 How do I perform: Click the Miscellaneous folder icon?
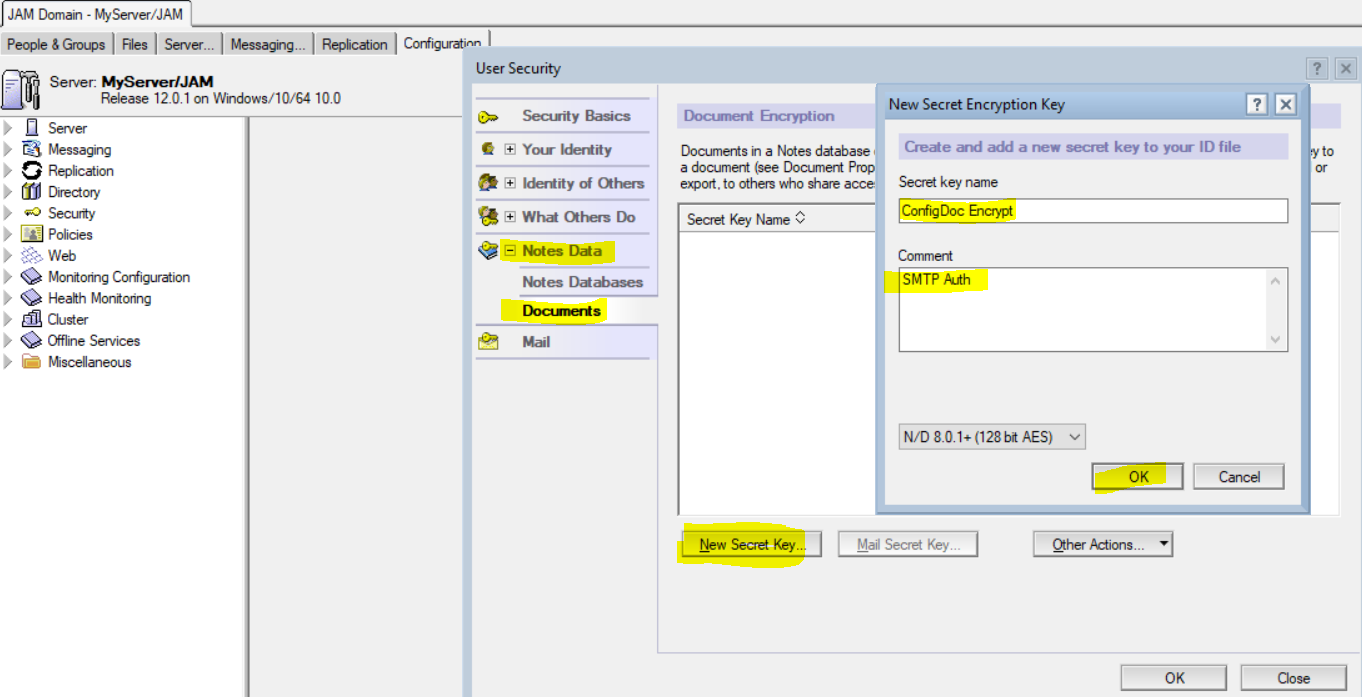(x=31, y=362)
